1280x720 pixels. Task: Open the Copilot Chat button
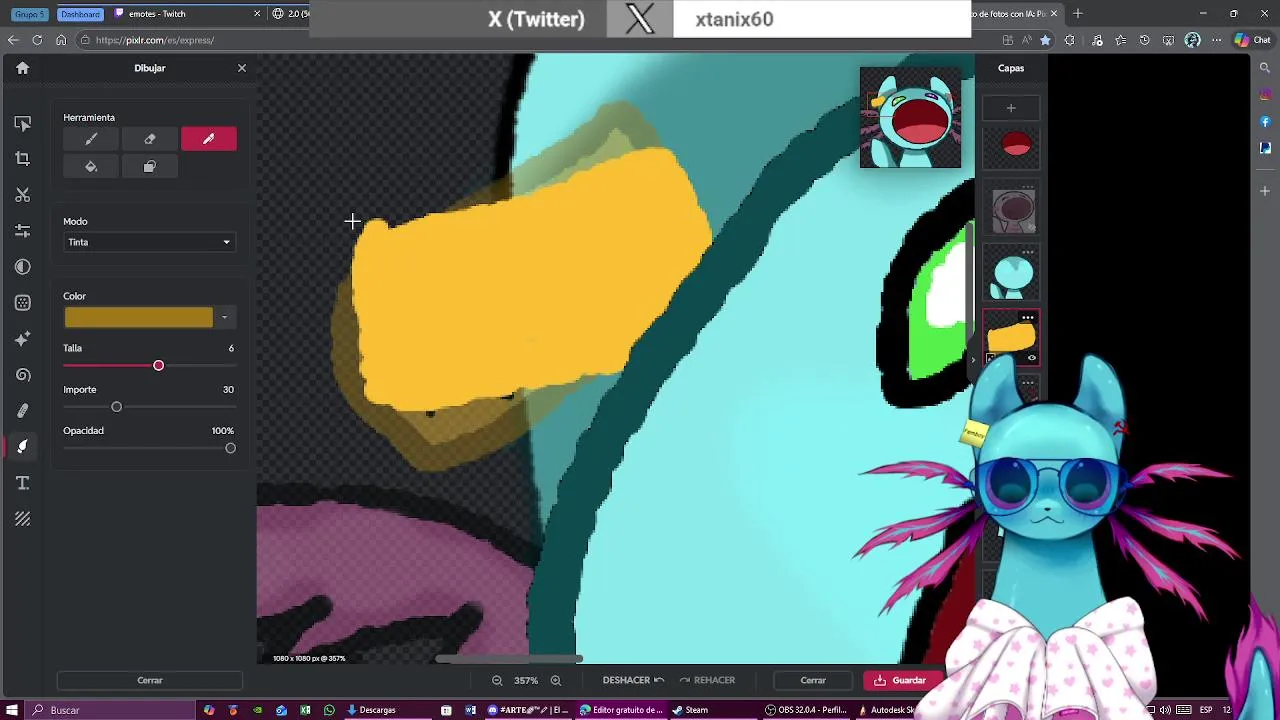click(1252, 40)
